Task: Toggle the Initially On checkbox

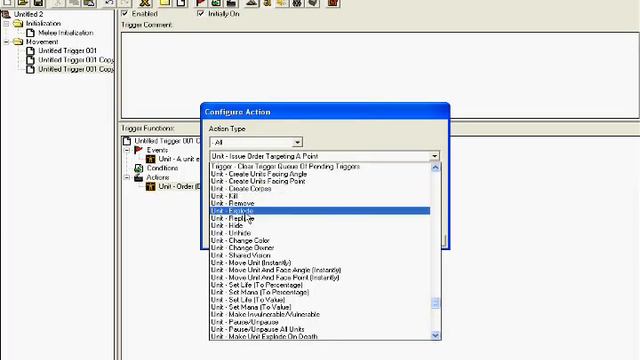Action: click(x=200, y=13)
